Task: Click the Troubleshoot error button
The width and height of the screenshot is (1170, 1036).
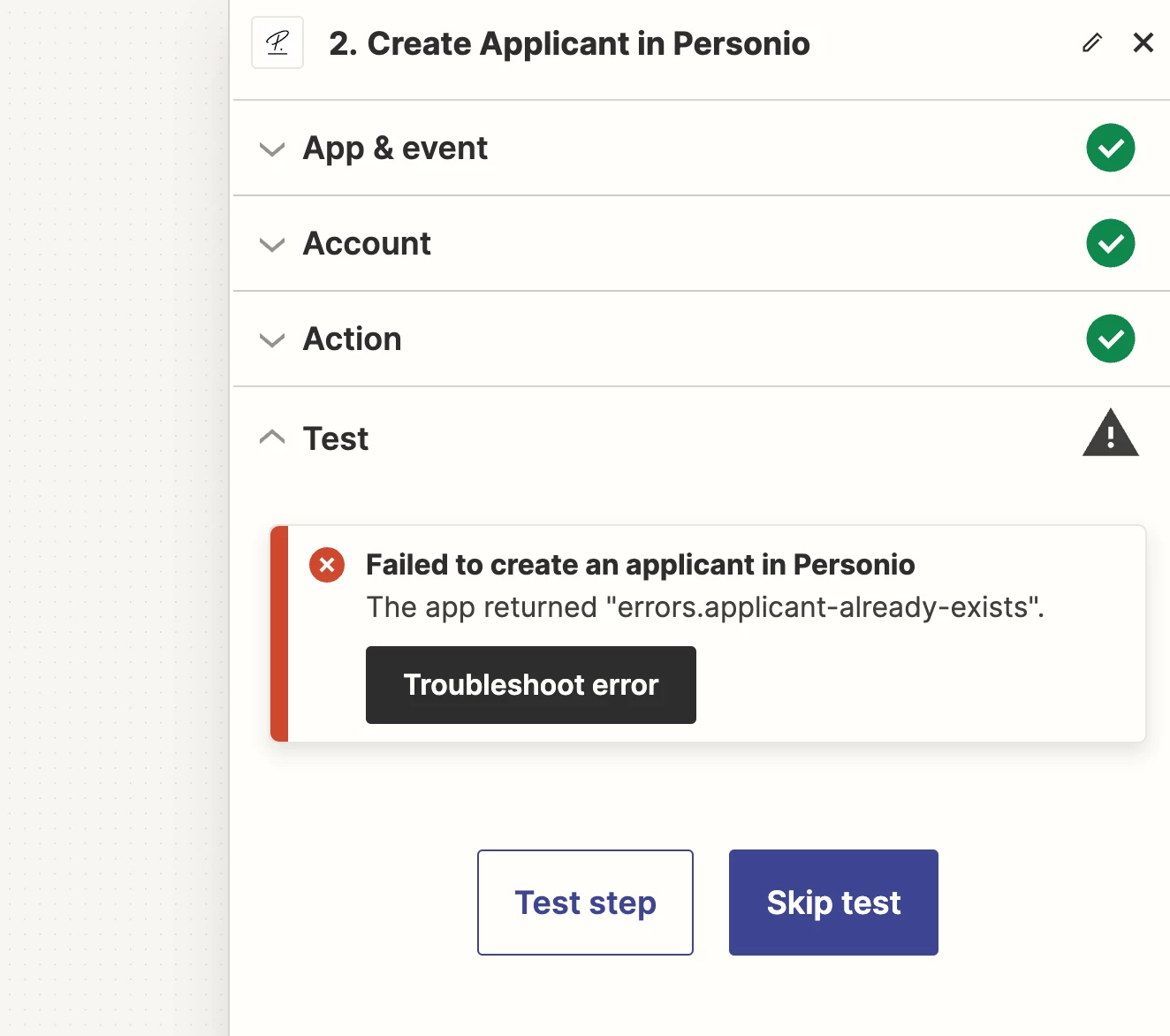Action: point(531,685)
